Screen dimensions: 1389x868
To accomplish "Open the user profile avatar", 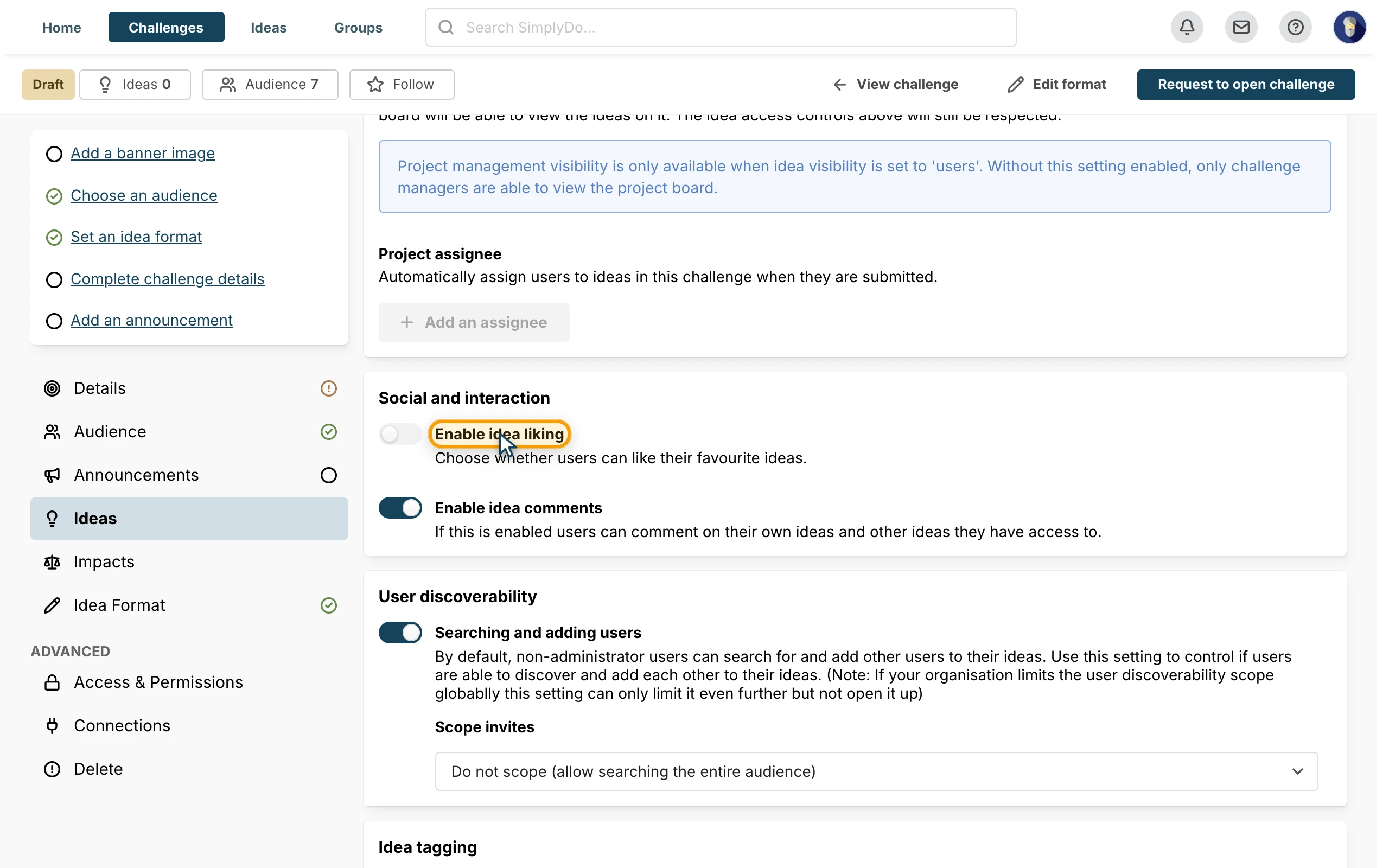I will pos(1349,27).
